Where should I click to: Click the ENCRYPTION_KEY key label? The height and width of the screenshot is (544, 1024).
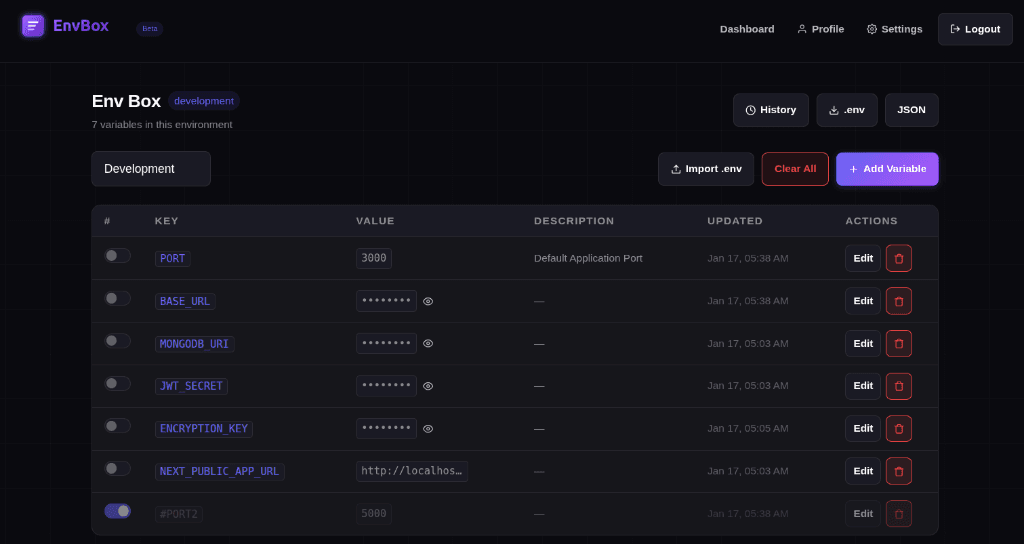click(x=204, y=429)
